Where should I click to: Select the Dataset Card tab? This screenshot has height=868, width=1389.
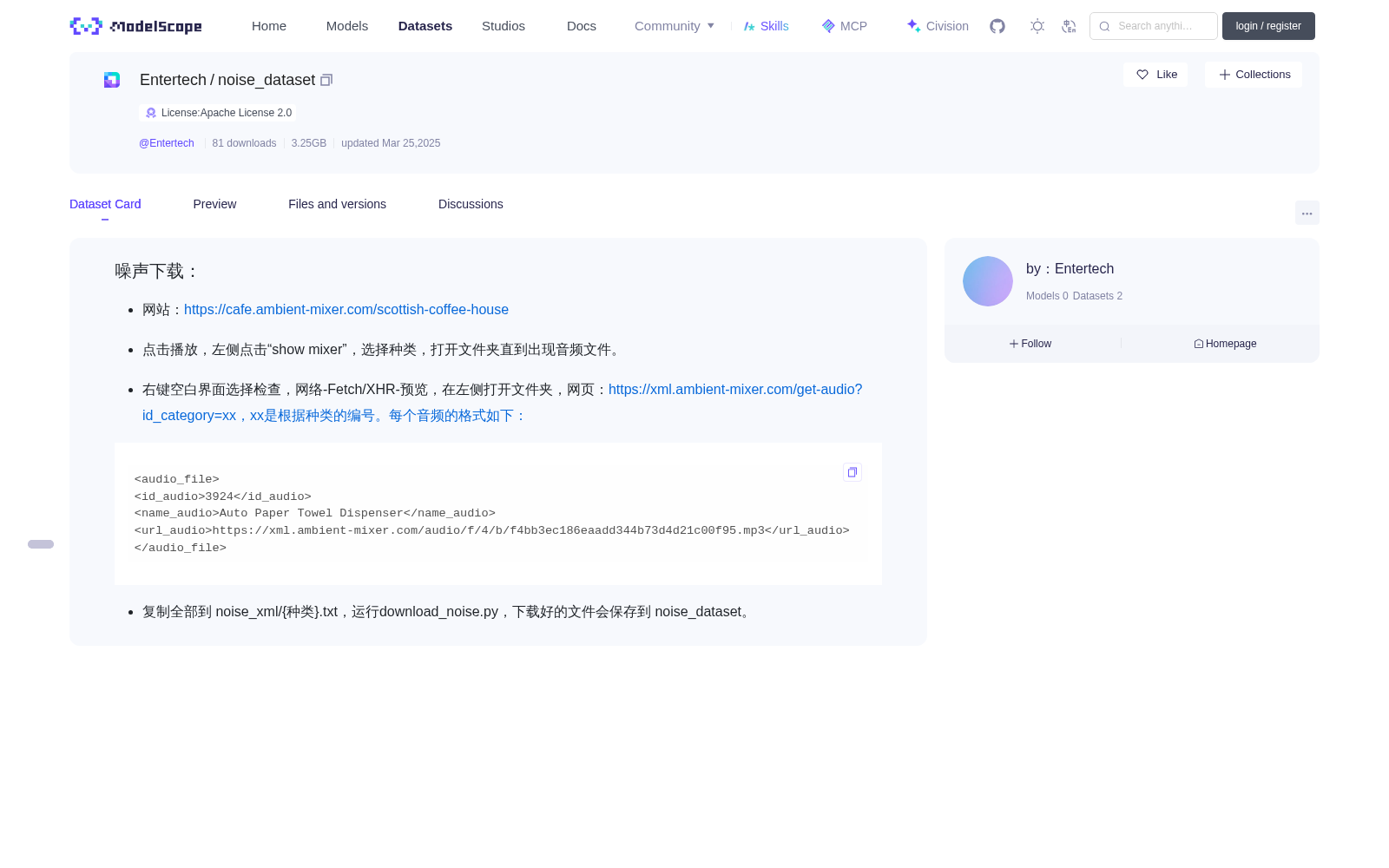pos(105,204)
